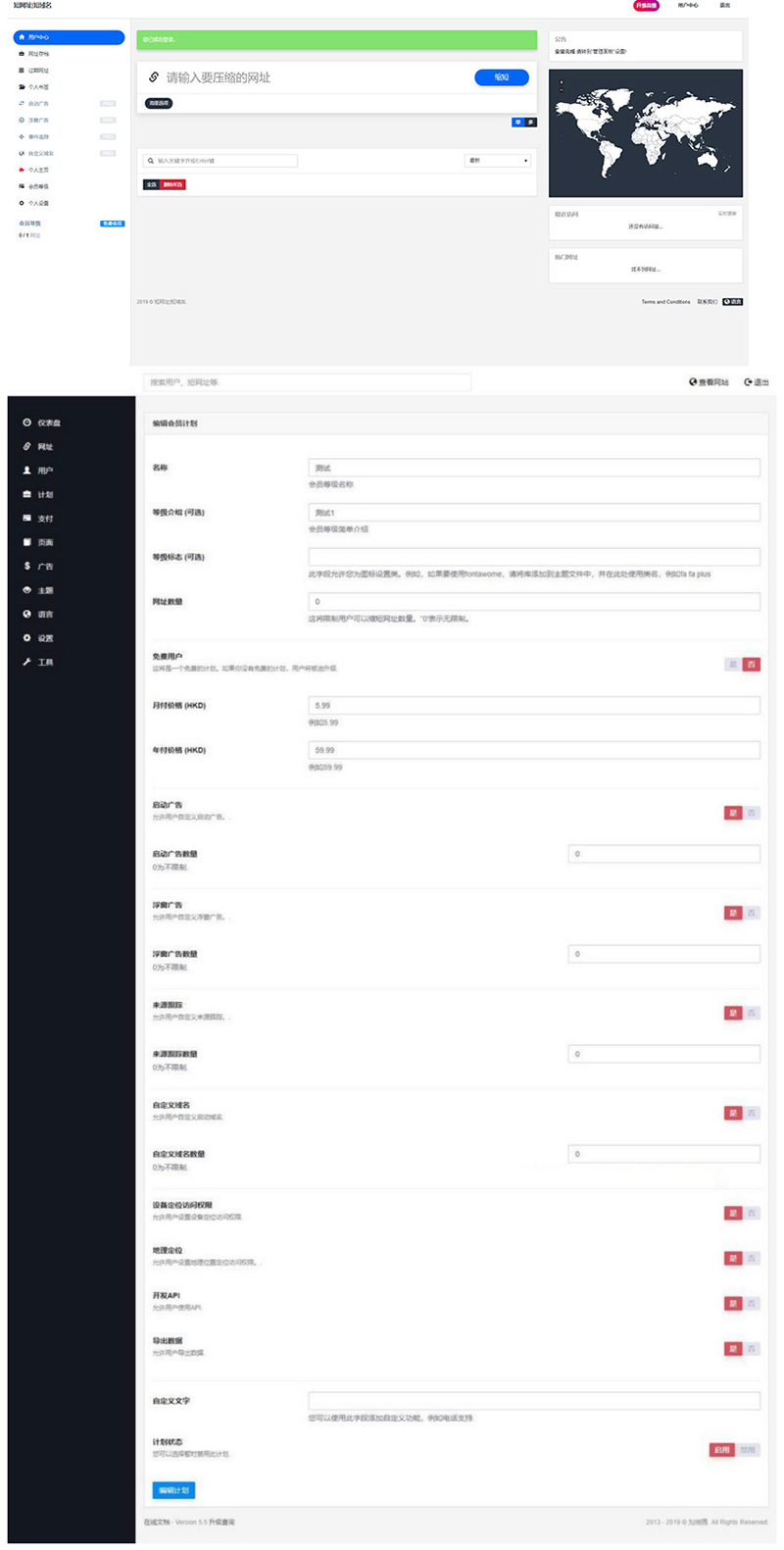Toggle the 开发API switch
The image size is (784, 1550).
(x=742, y=1303)
